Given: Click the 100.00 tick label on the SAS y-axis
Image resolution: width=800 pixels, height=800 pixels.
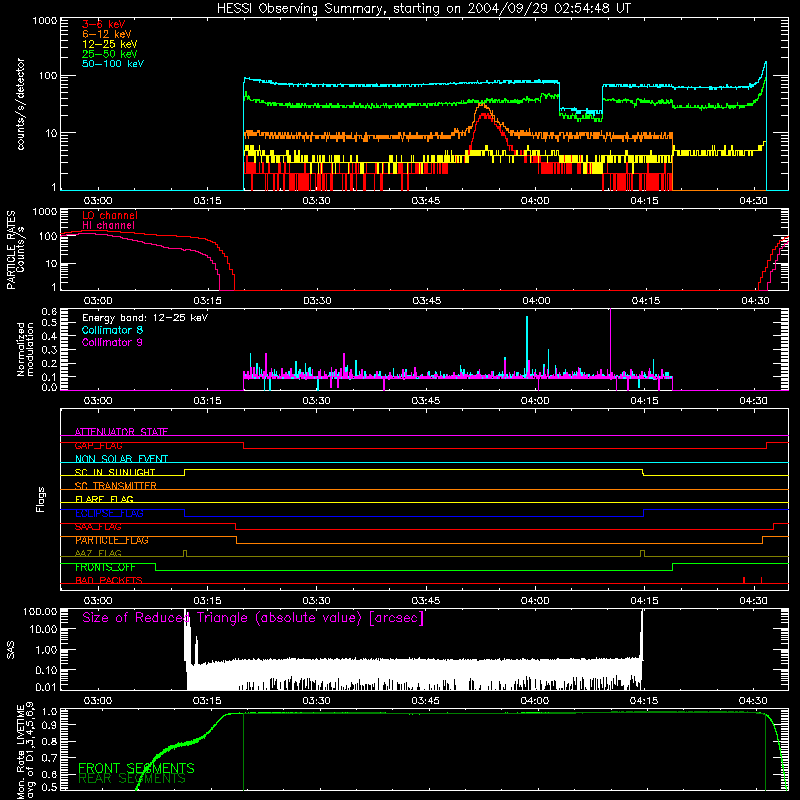Looking at the screenshot, I should (x=40, y=612).
